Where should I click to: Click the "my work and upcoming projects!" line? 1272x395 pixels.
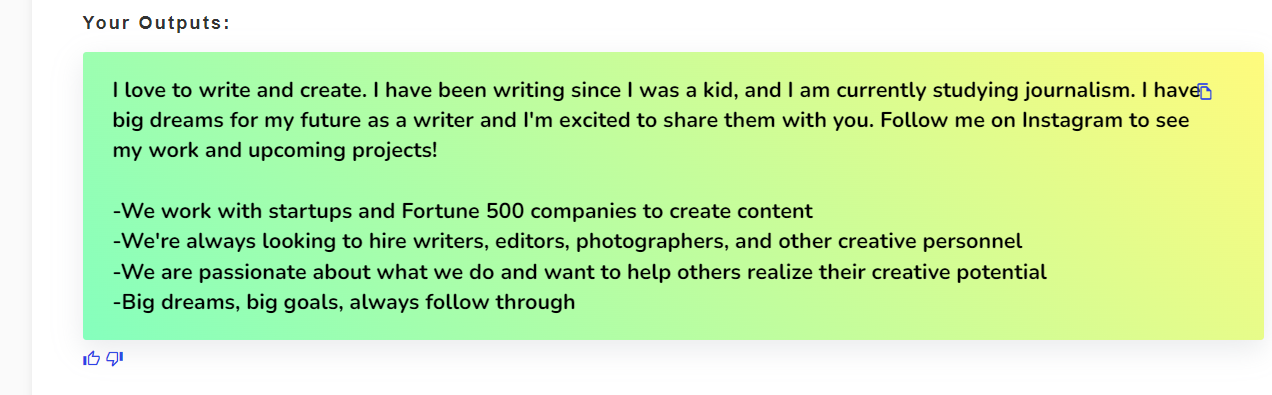click(x=275, y=151)
